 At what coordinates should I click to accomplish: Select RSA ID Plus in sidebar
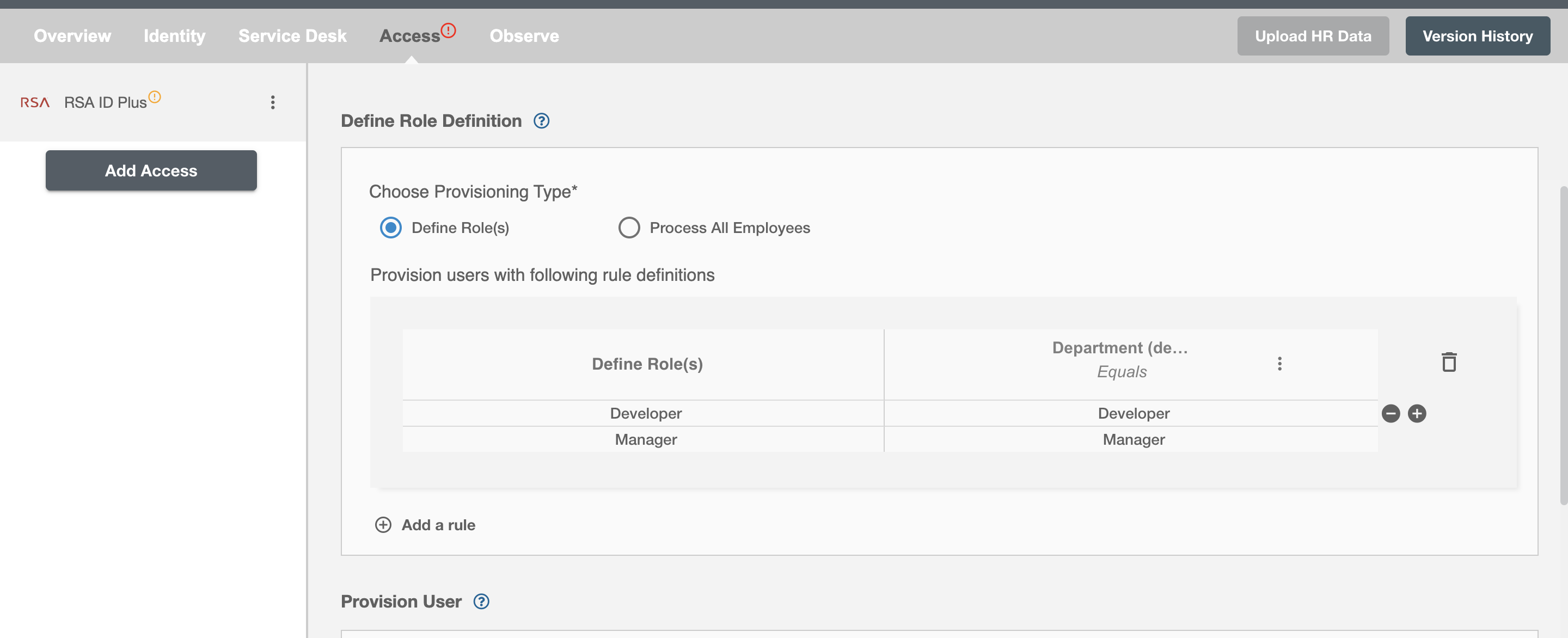105,102
